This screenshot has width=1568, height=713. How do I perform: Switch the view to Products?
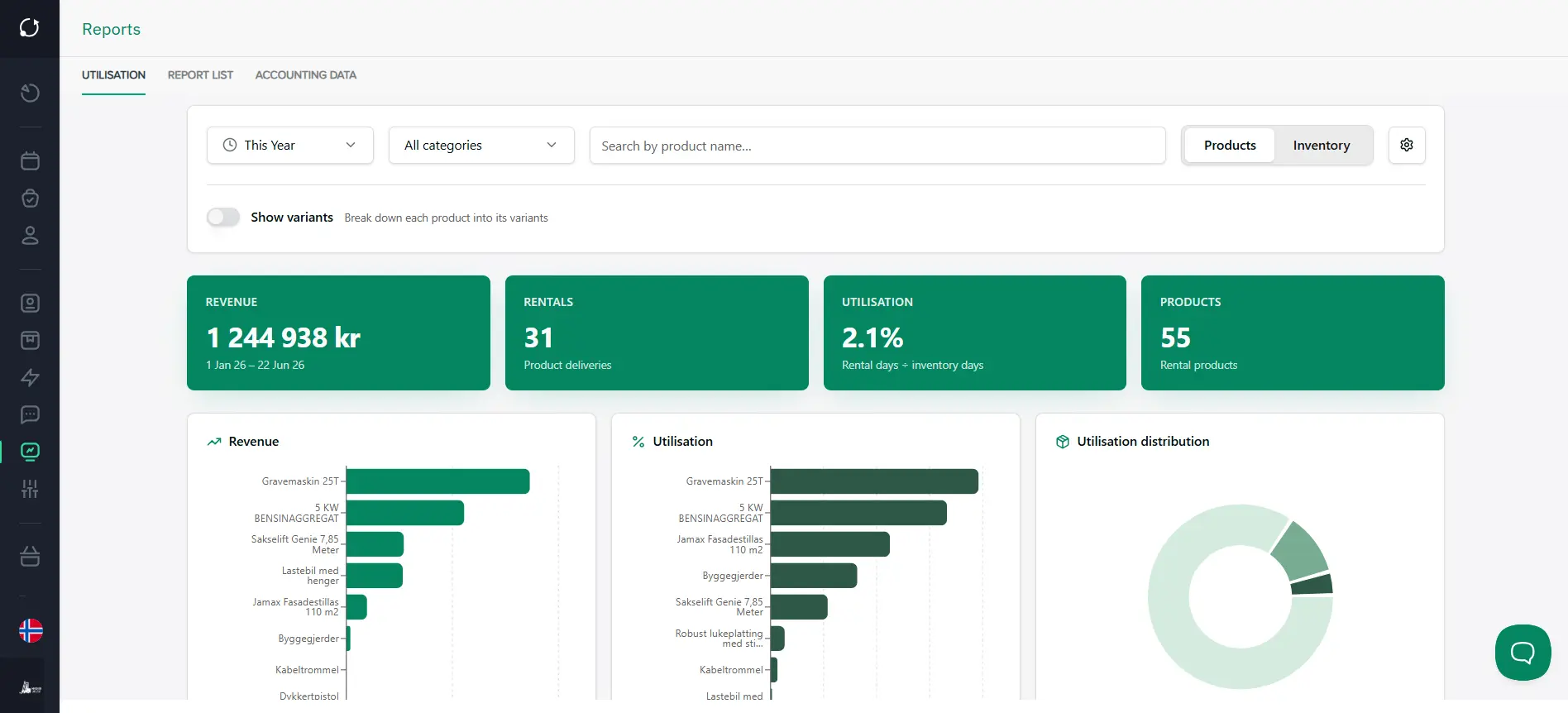tap(1230, 145)
